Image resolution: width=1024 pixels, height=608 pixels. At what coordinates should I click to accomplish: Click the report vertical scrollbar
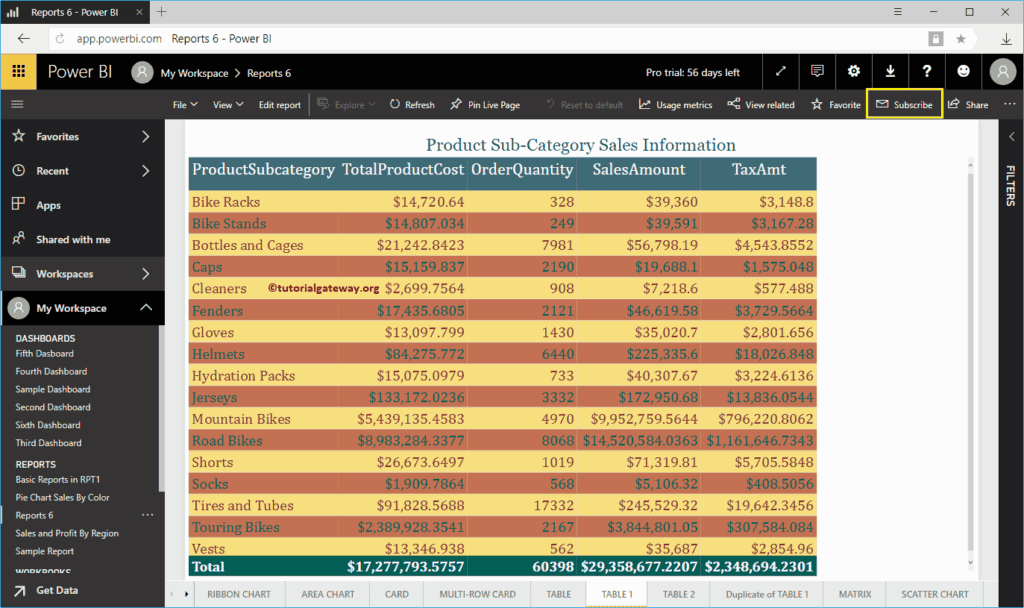pos(969,360)
